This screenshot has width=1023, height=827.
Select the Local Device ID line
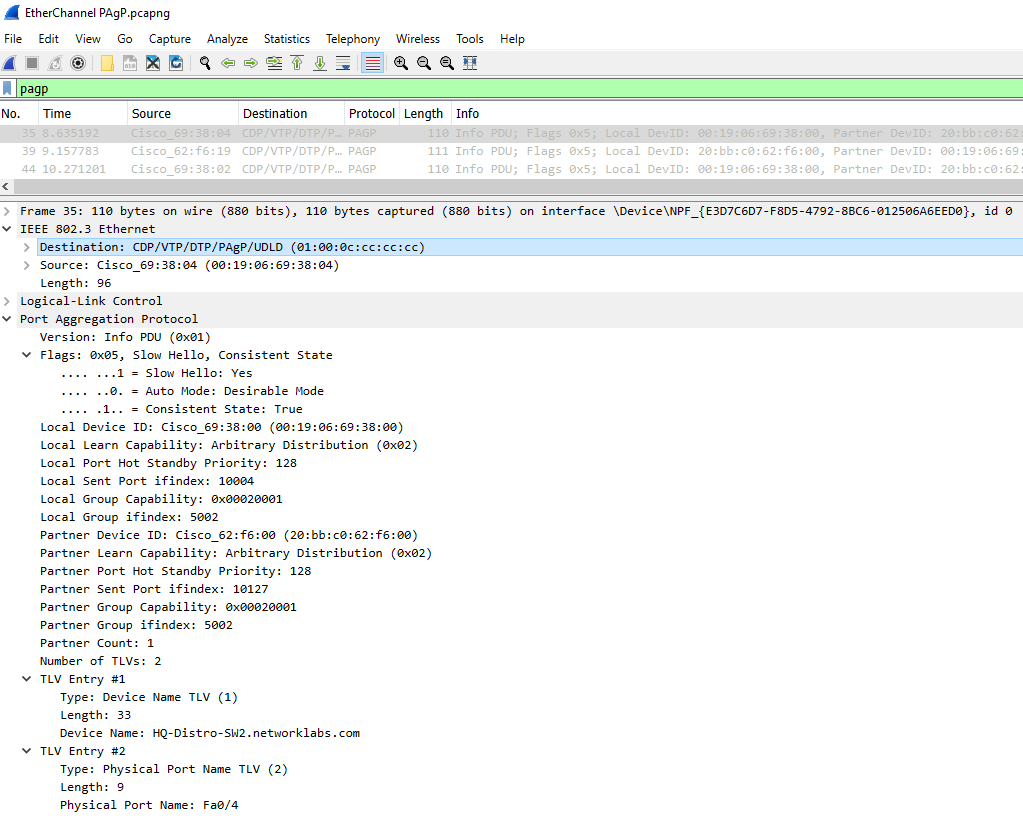coord(222,427)
